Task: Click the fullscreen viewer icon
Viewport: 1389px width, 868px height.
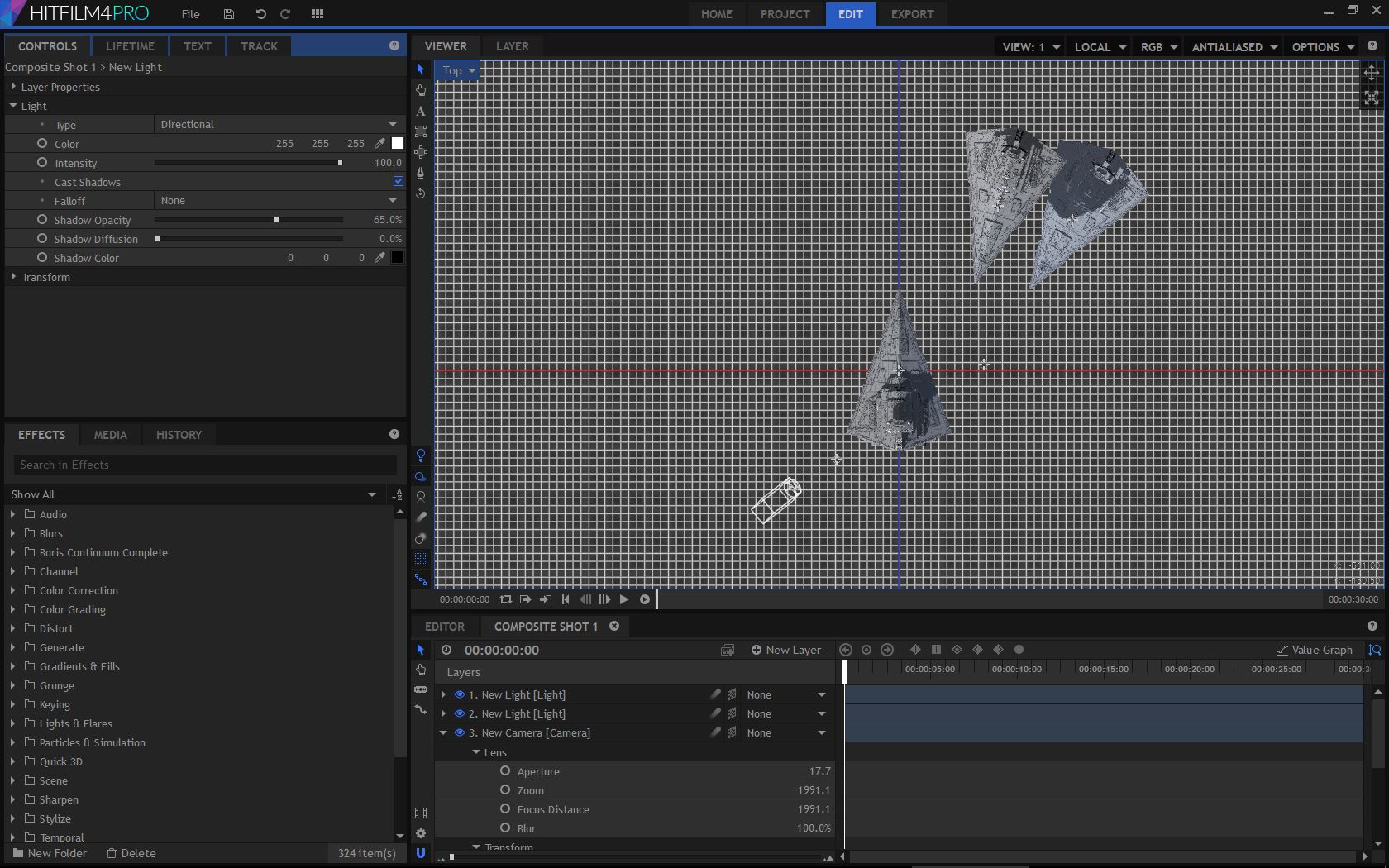Action: pos(1372,98)
